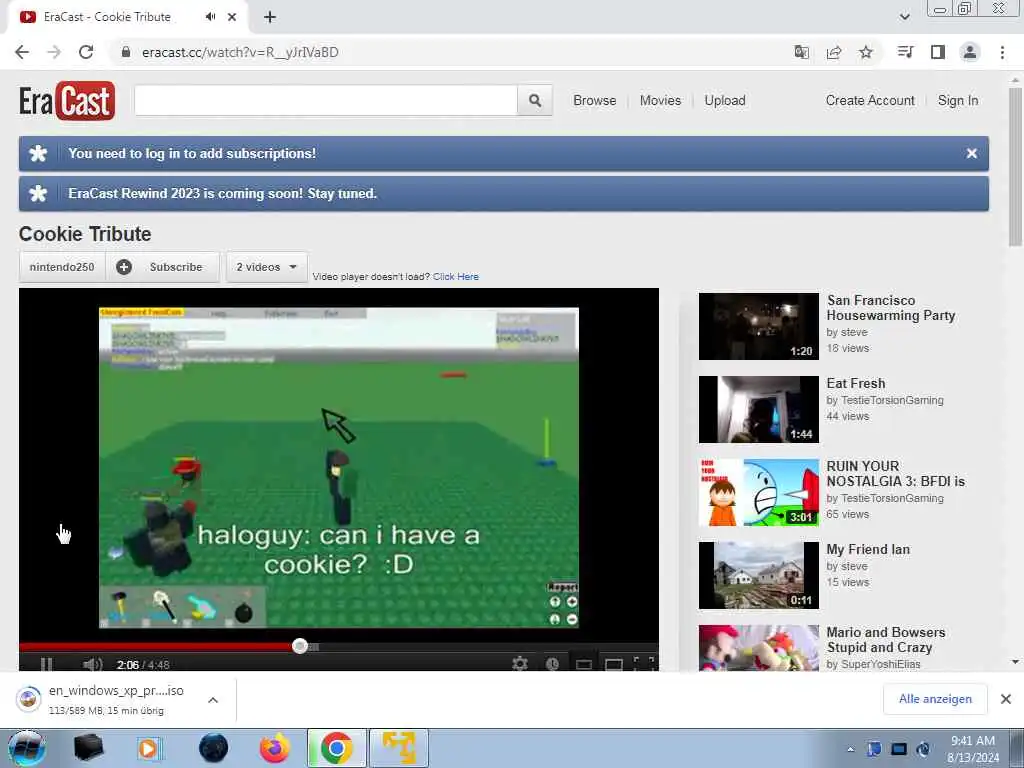Click the address bar URL
The image size is (1024, 768).
240,52
